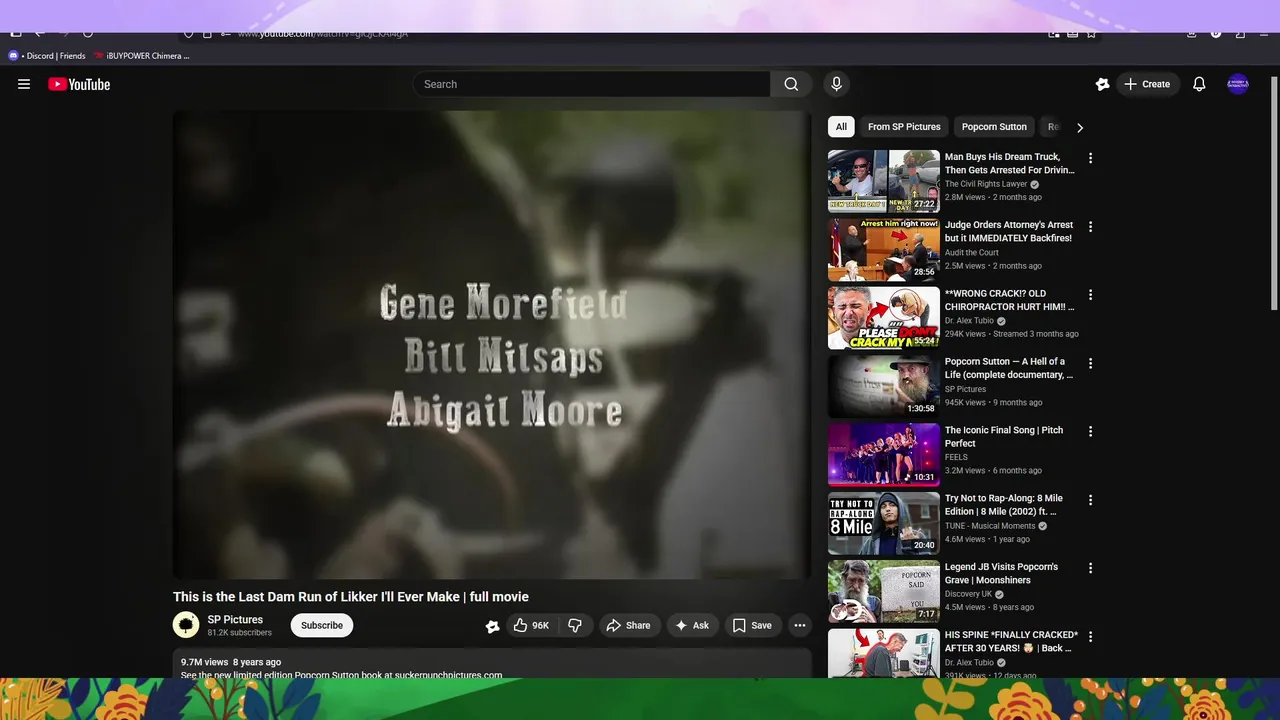
Task: Share this video
Action: coord(628,625)
